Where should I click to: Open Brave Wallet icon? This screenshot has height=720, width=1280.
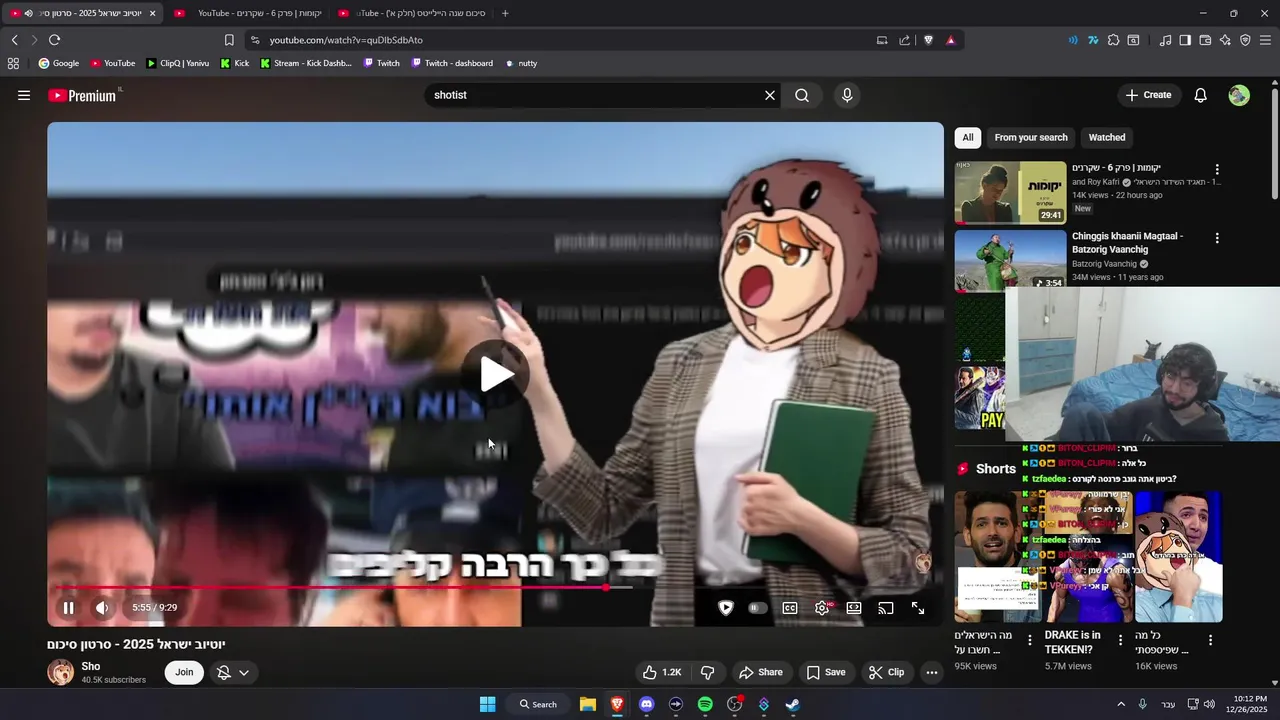(1205, 40)
